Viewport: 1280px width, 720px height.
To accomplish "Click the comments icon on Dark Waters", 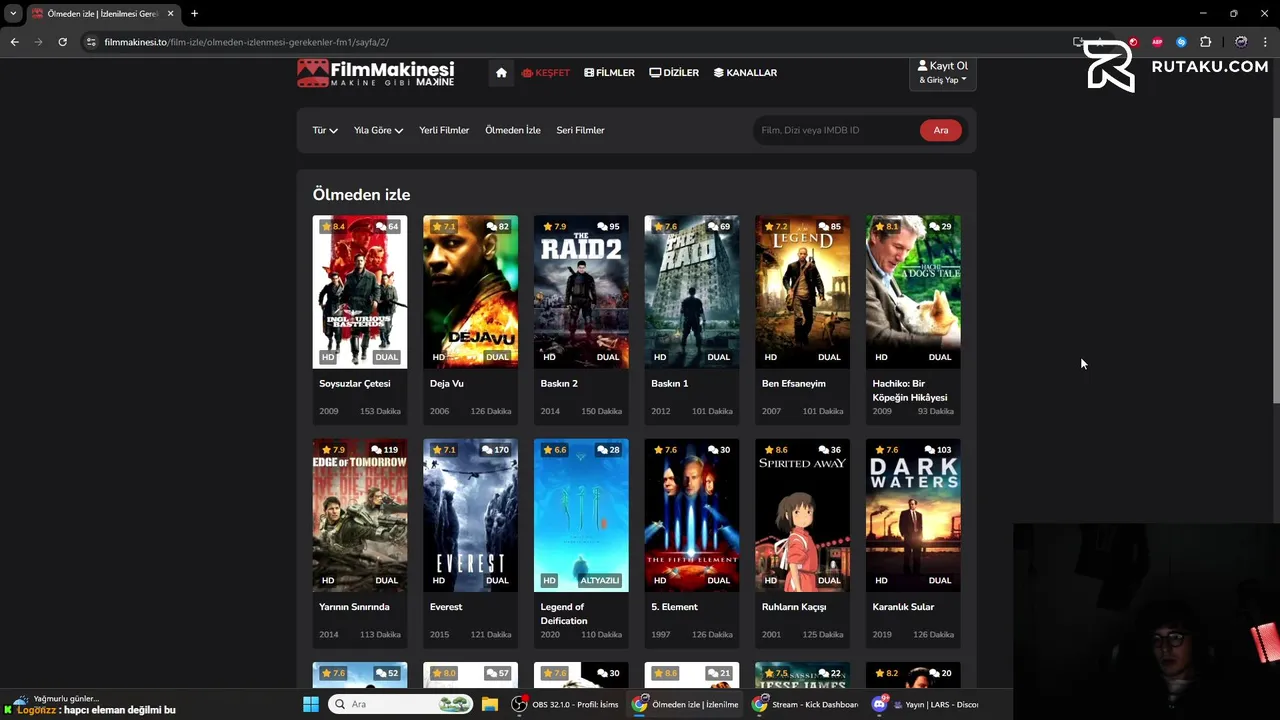I will [928, 450].
